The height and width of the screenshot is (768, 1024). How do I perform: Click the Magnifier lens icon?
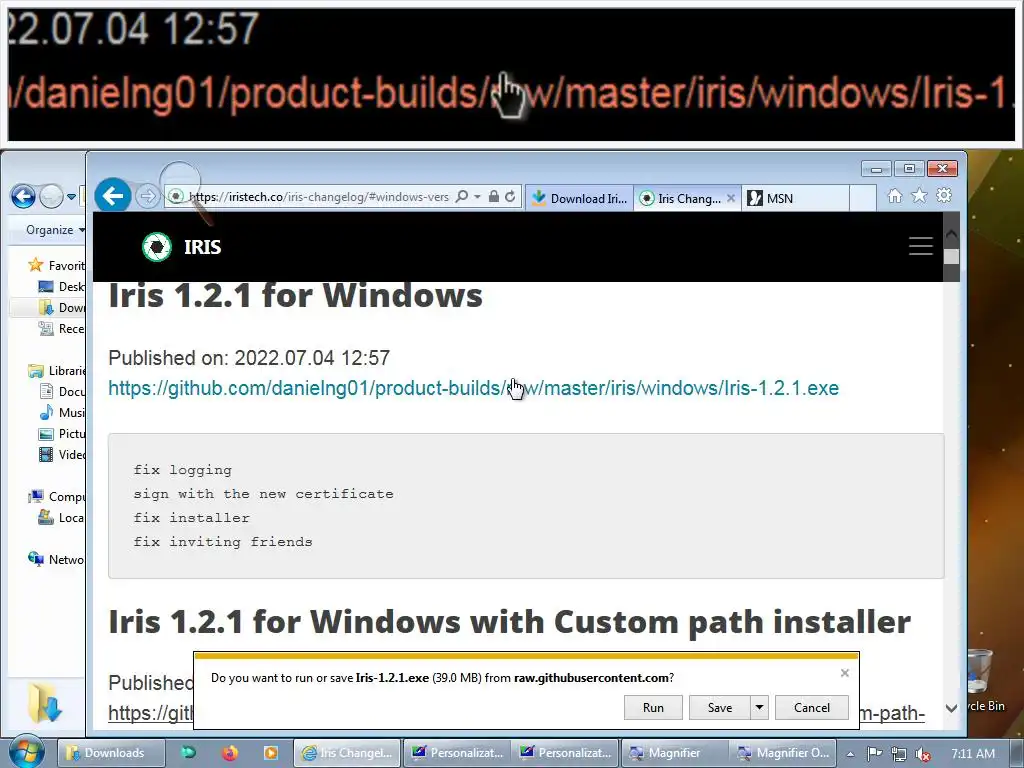pyautogui.click(x=186, y=193)
